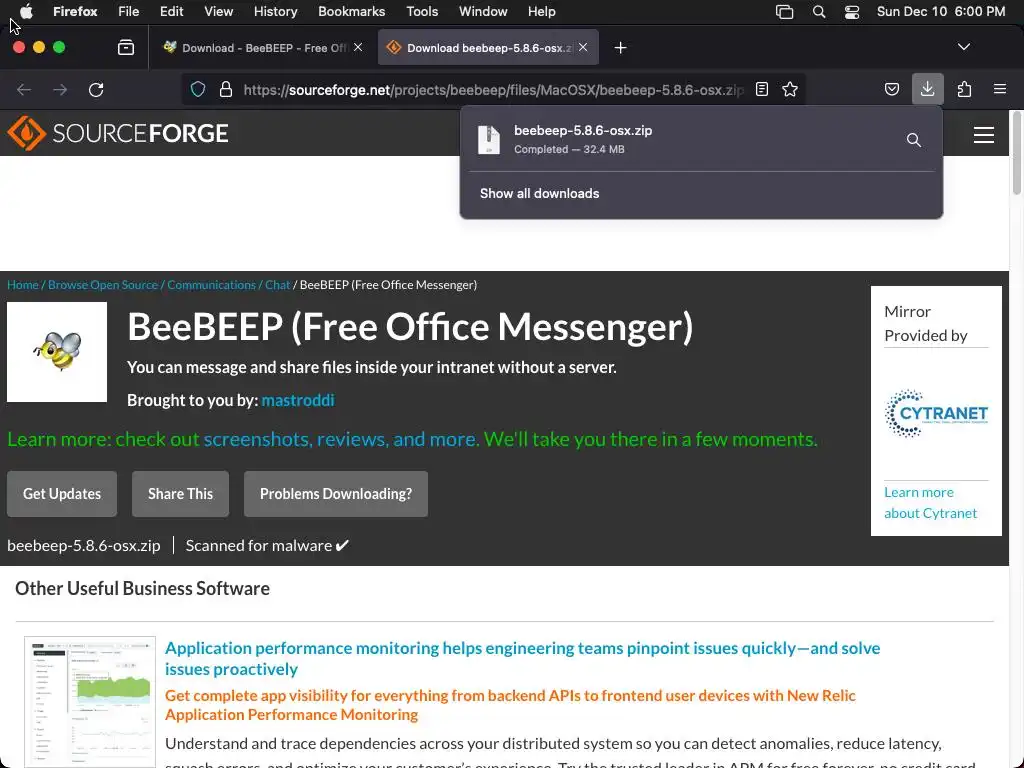Click the page vertical scrollbar
Viewport: 1024px width, 768px height.
click(x=1016, y=153)
